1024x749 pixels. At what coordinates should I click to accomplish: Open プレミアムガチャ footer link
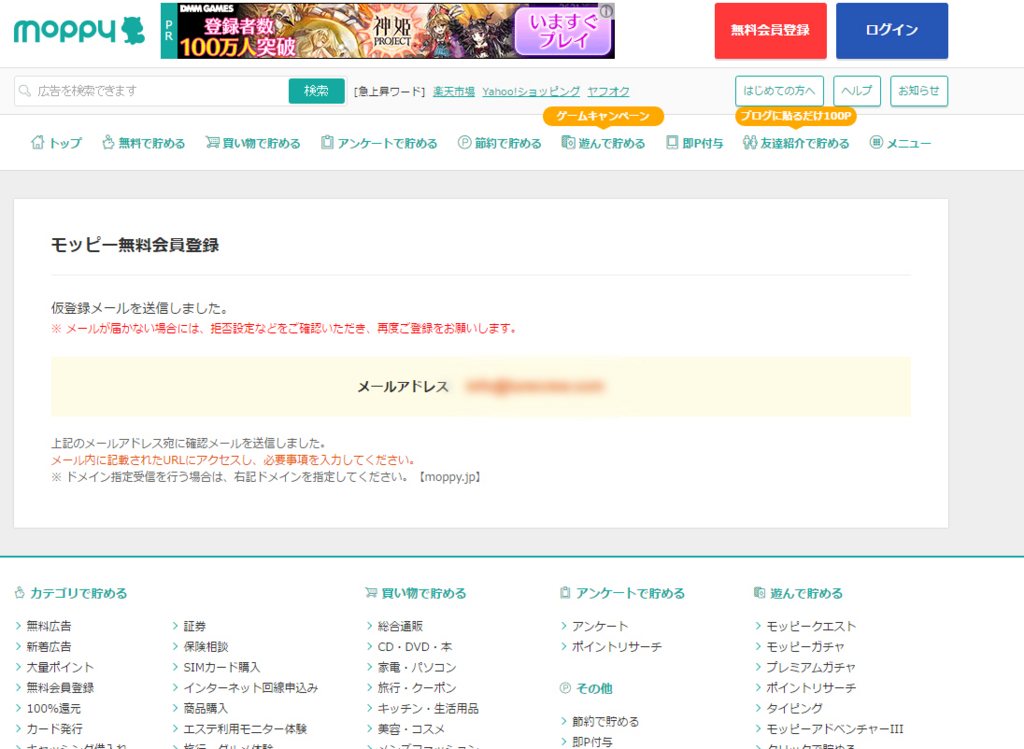point(810,667)
